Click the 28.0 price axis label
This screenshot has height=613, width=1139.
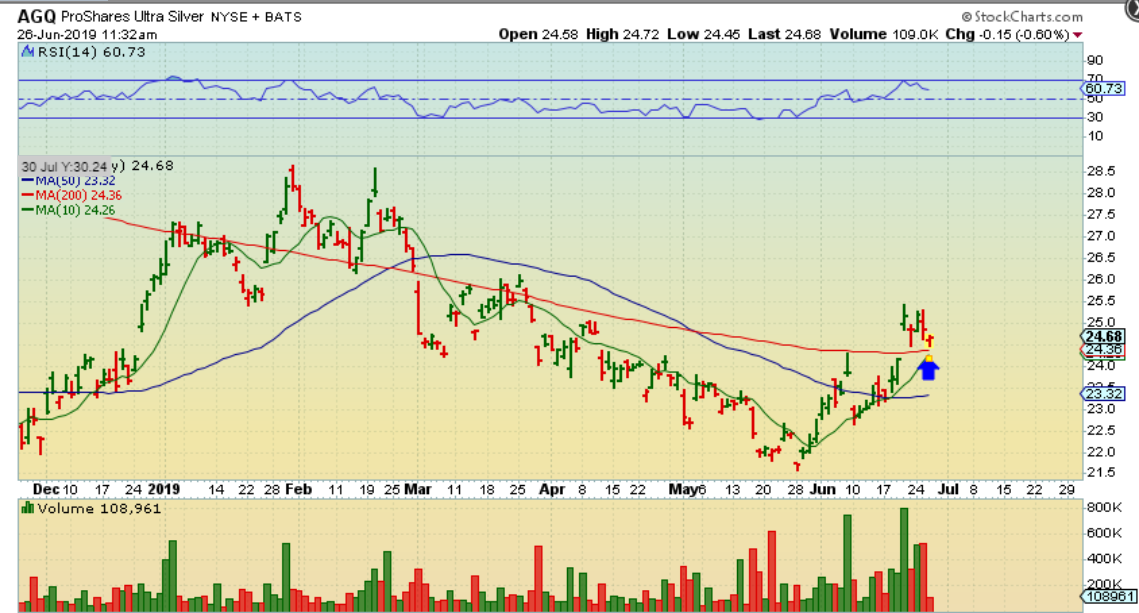click(1101, 192)
